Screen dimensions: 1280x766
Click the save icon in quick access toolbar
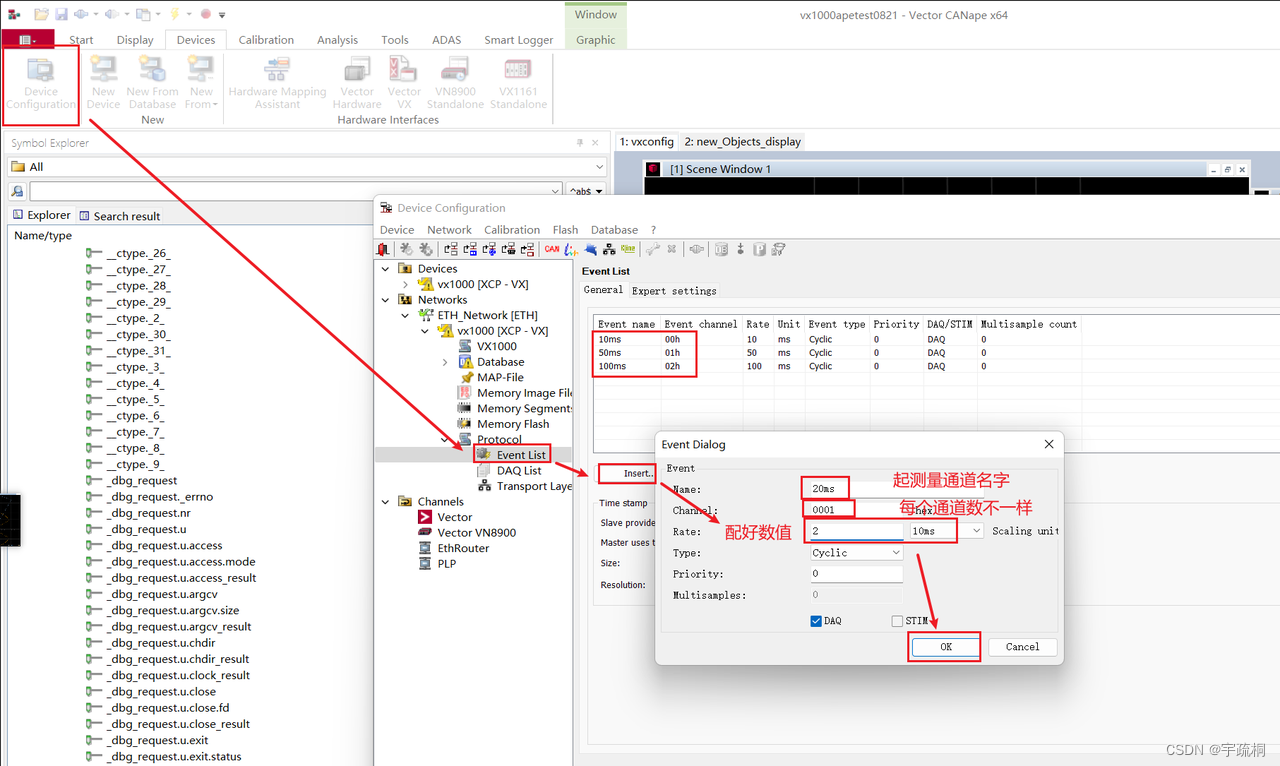(x=62, y=15)
